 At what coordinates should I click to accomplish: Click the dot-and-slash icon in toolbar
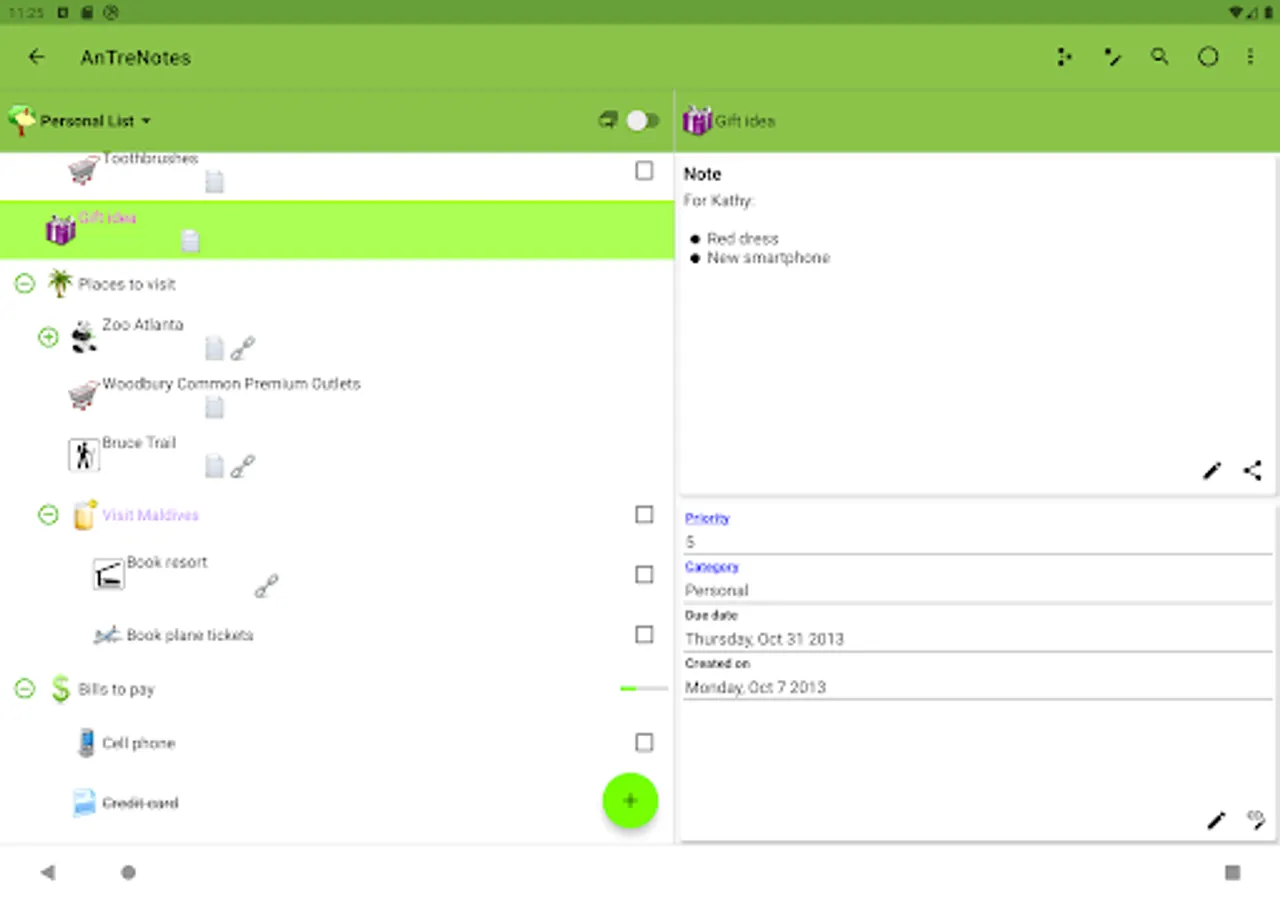1112,57
